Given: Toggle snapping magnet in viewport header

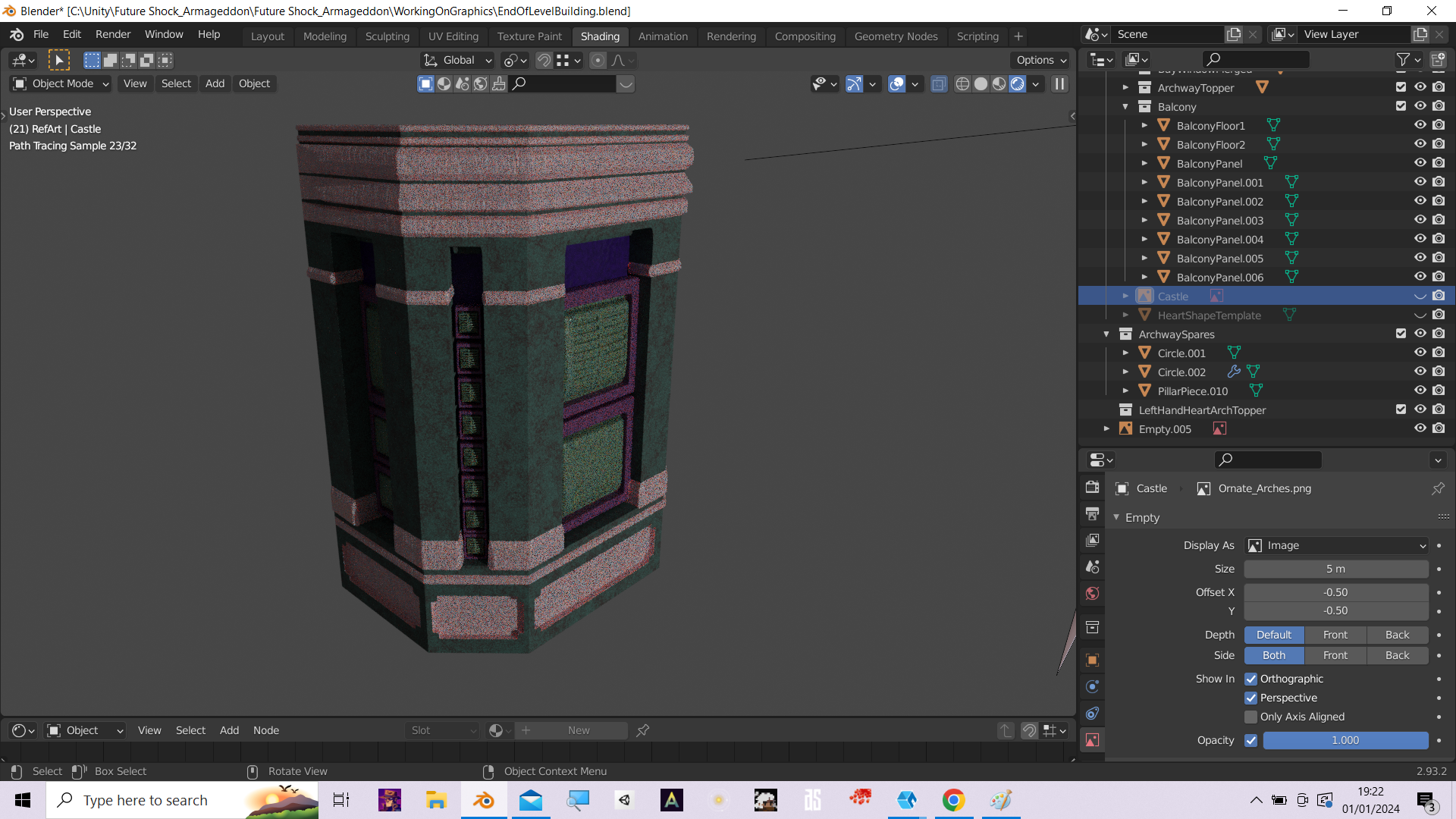Looking at the screenshot, I should 544,60.
